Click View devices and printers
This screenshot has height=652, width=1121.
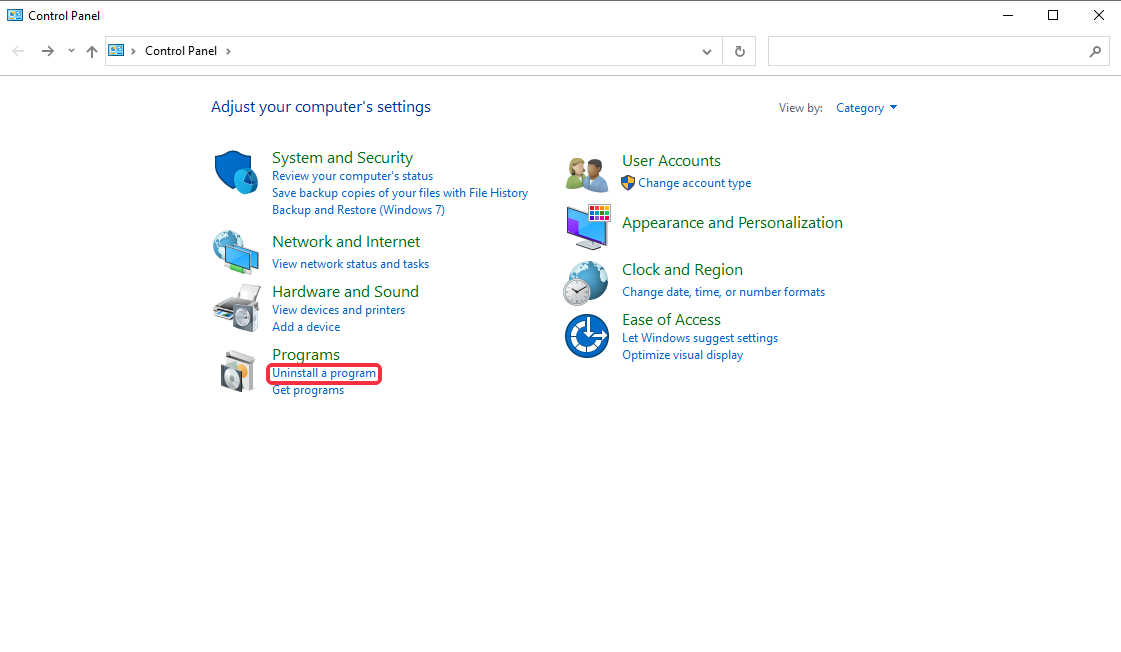pyautogui.click(x=338, y=310)
